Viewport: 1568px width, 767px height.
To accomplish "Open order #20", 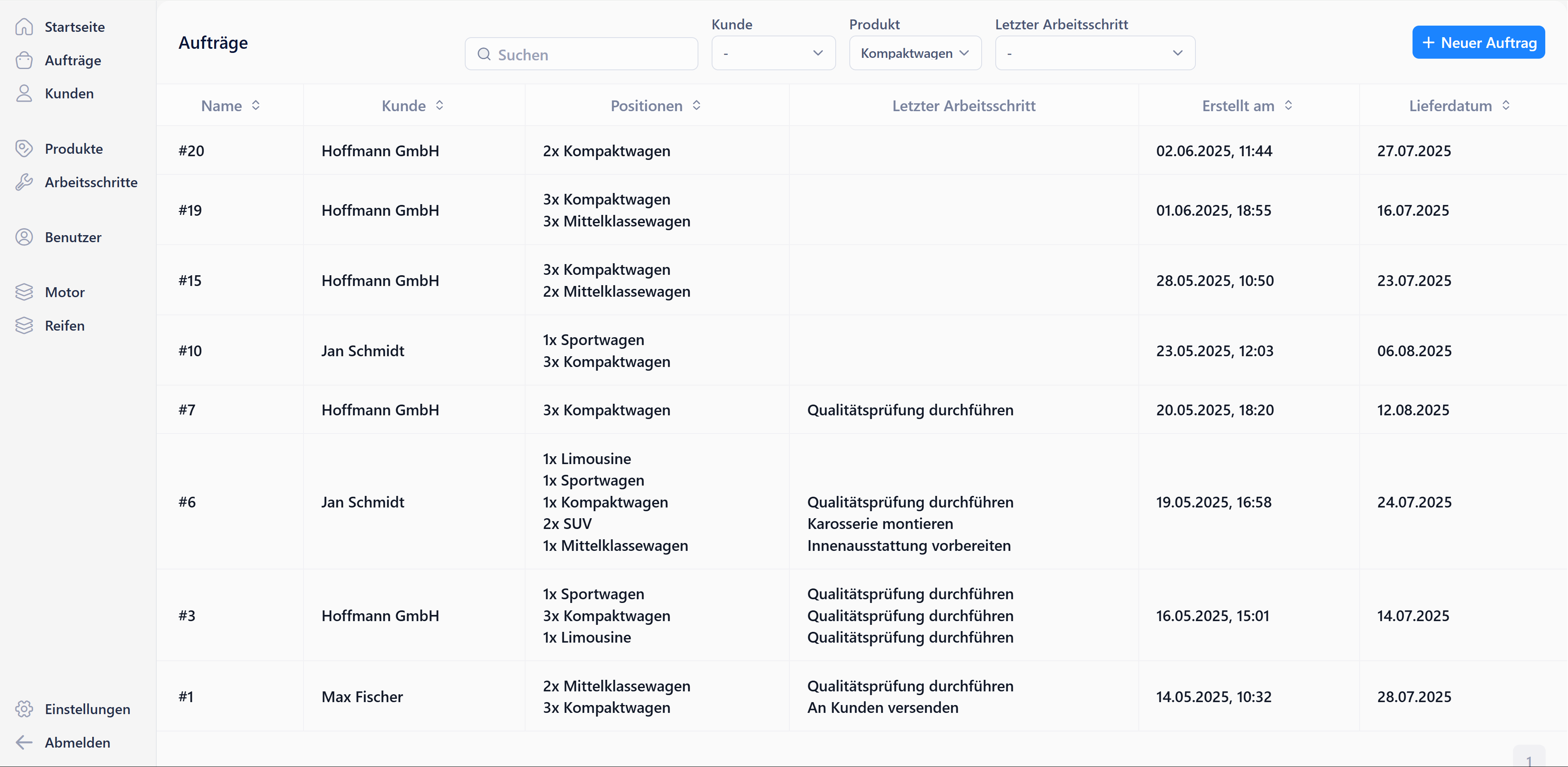I will tap(191, 150).
